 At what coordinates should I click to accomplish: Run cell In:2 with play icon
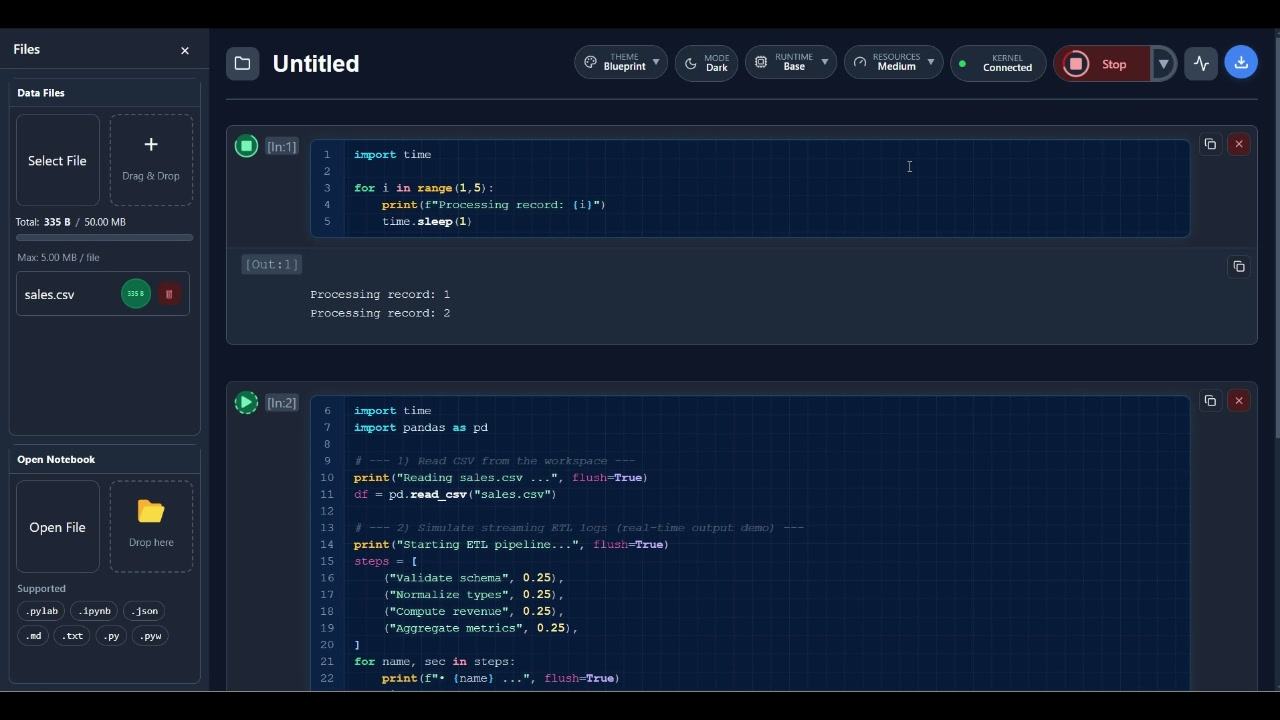click(246, 403)
